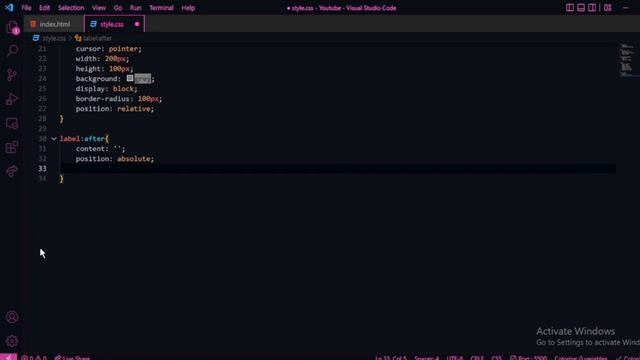
Task: Click the VS Code logo icon
Action: click(9, 8)
